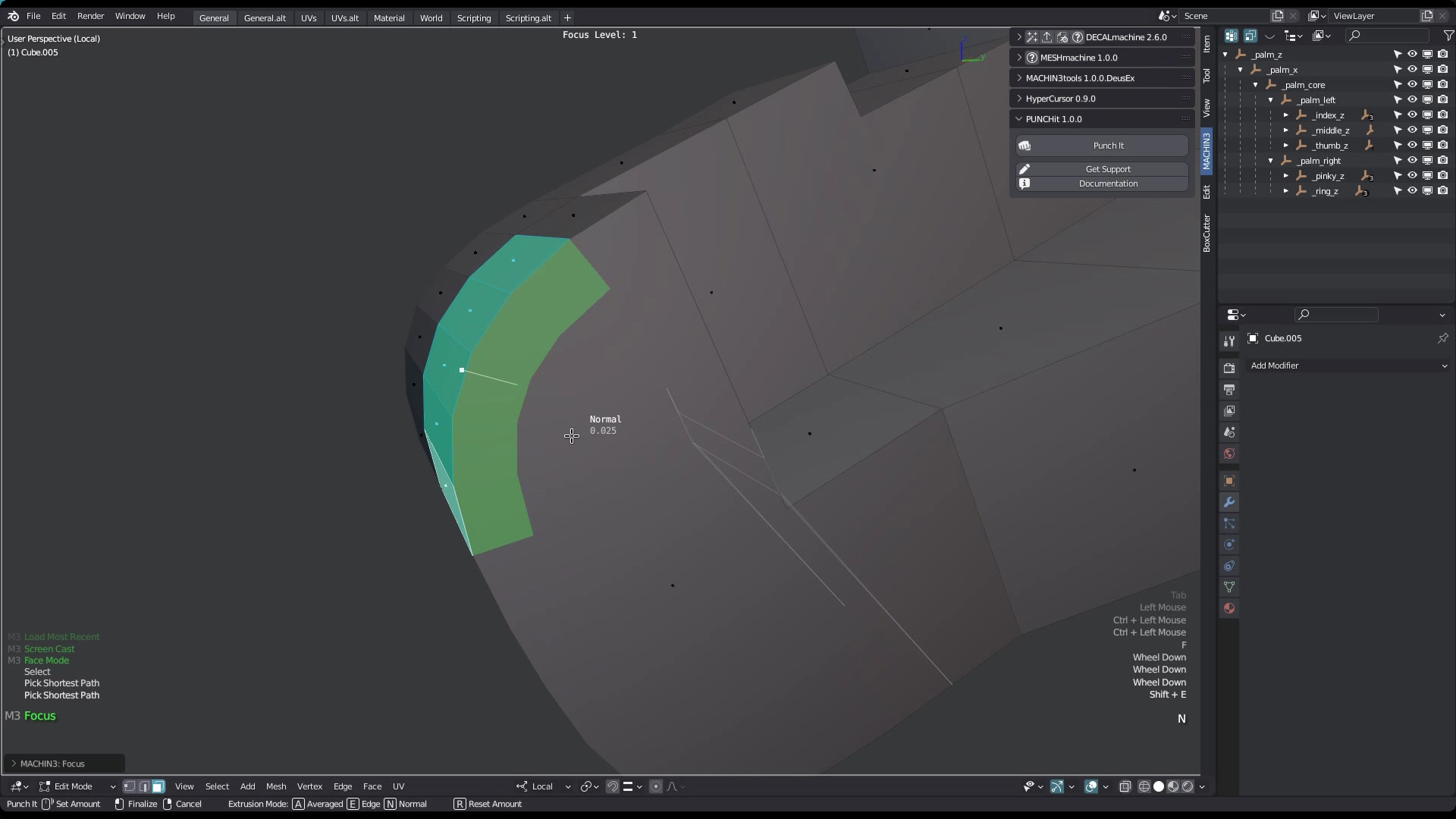Switch to Rendered viewport shading
This screenshot has height=819, width=1456.
point(1187,786)
